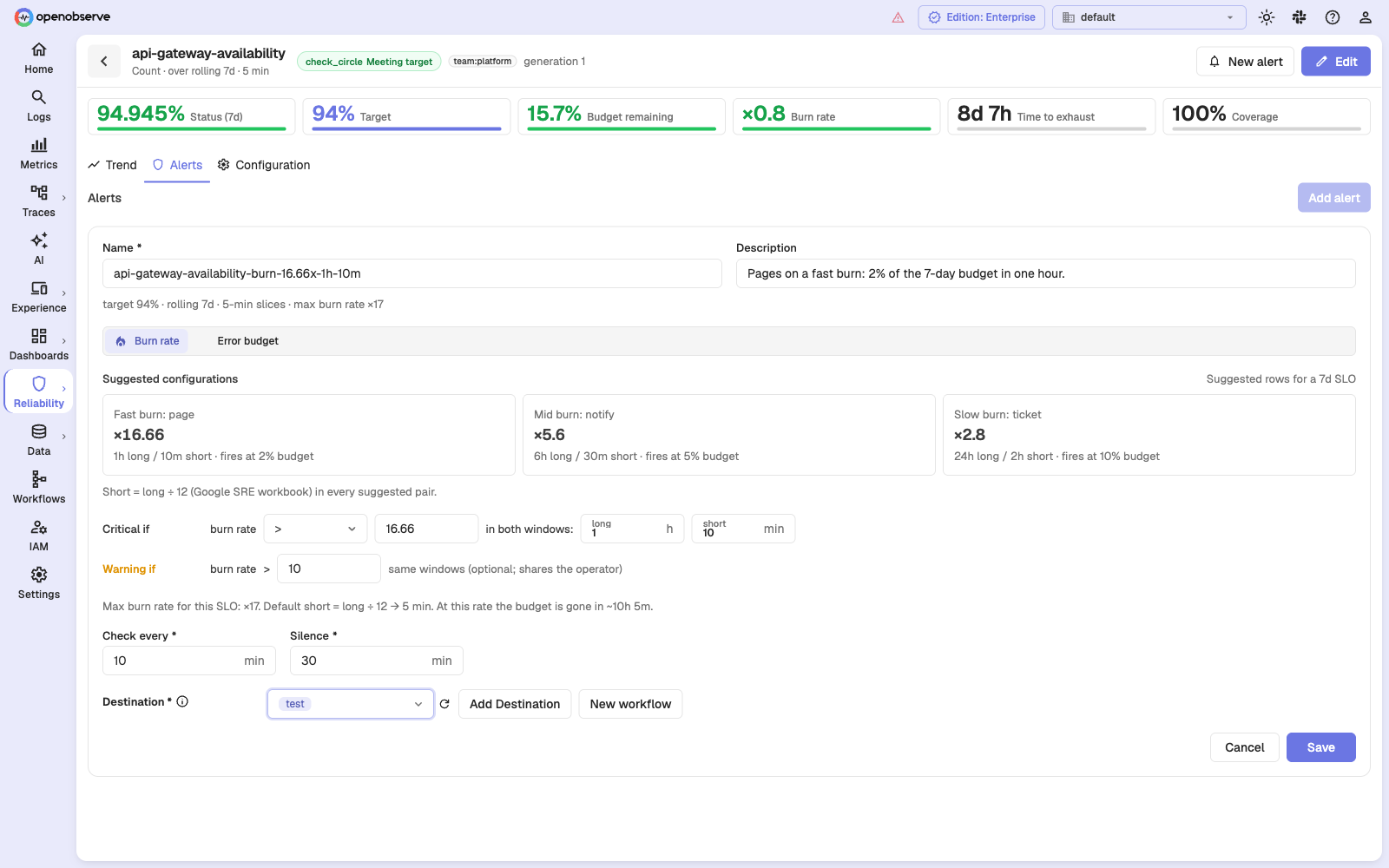Focus the alert Name field
This screenshot has width=1389, height=868.
pos(412,273)
